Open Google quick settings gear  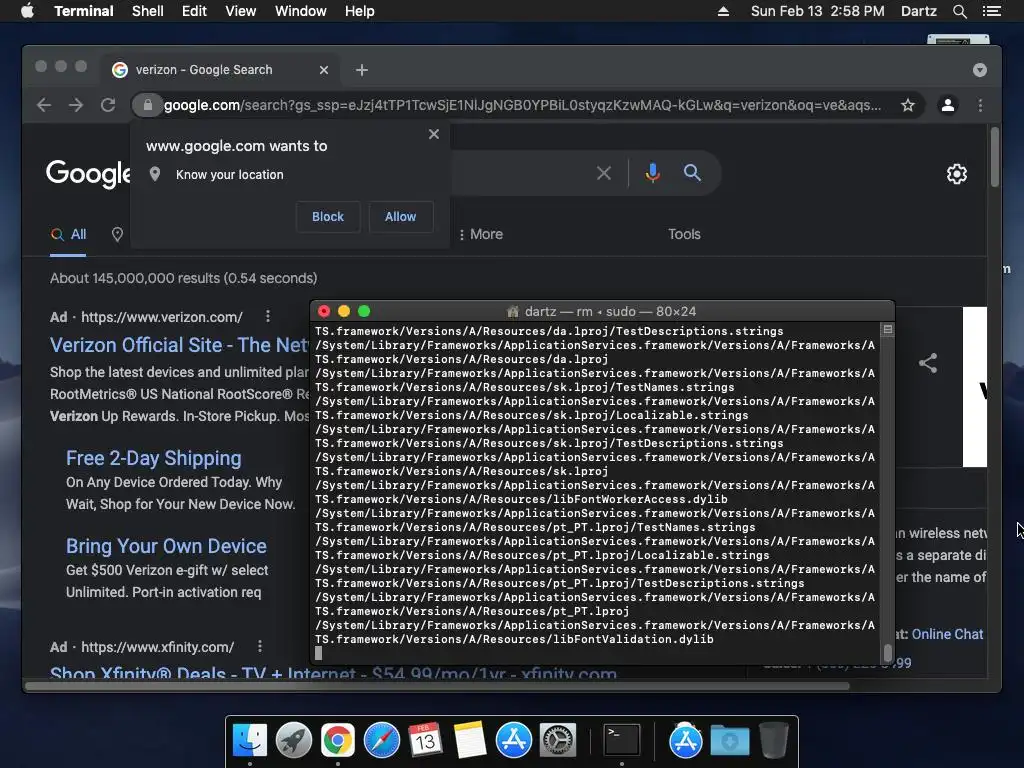click(x=957, y=174)
